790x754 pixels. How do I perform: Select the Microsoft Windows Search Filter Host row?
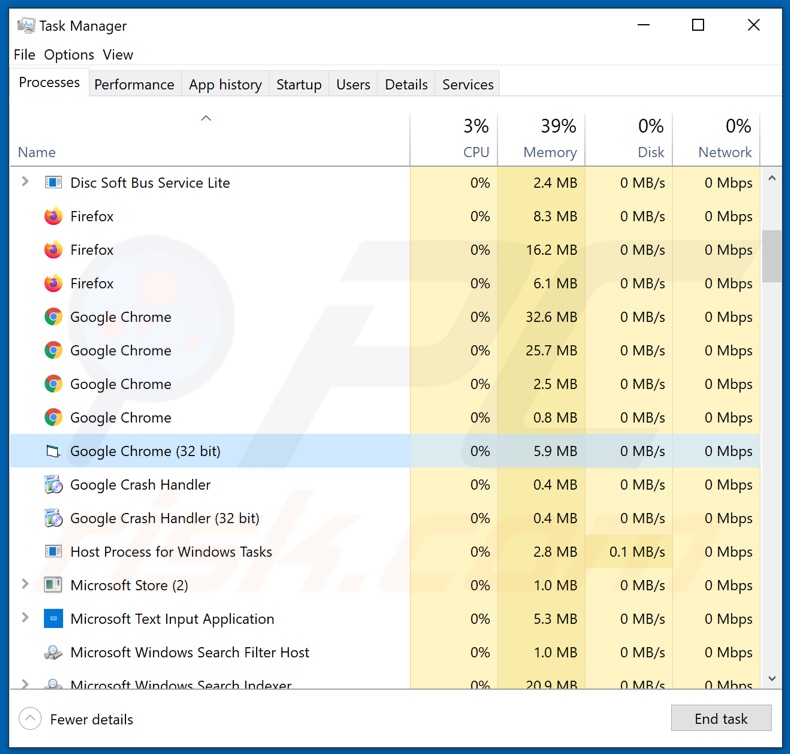pyautogui.click(x=385, y=652)
